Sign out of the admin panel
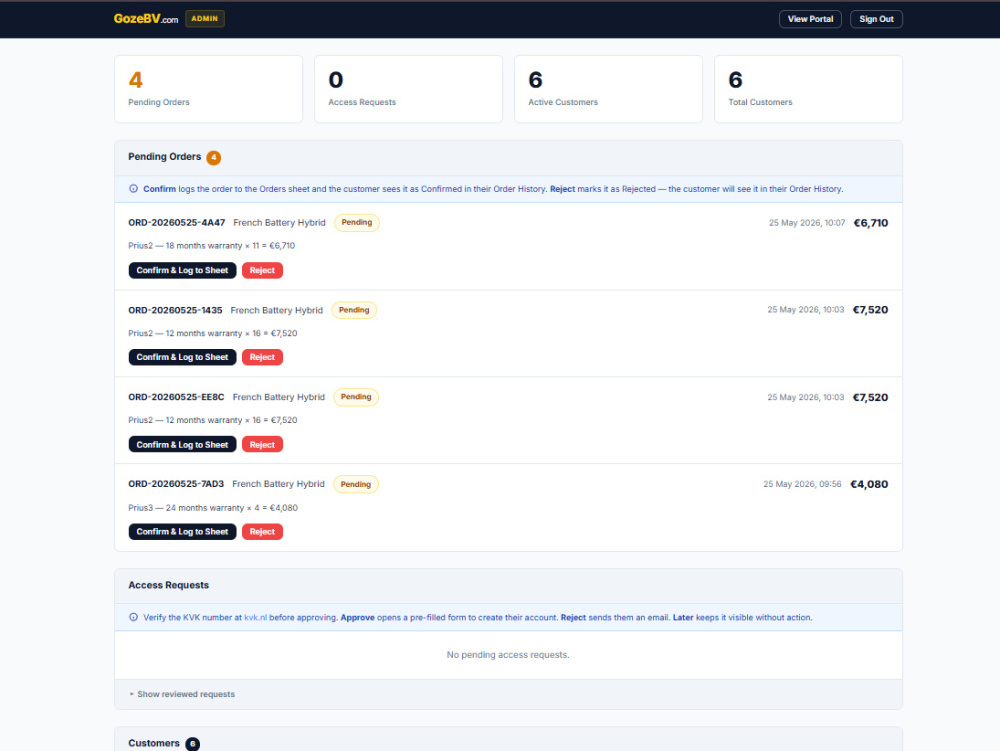Viewport: 1000px width, 751px height. click(x=876, y=19)
